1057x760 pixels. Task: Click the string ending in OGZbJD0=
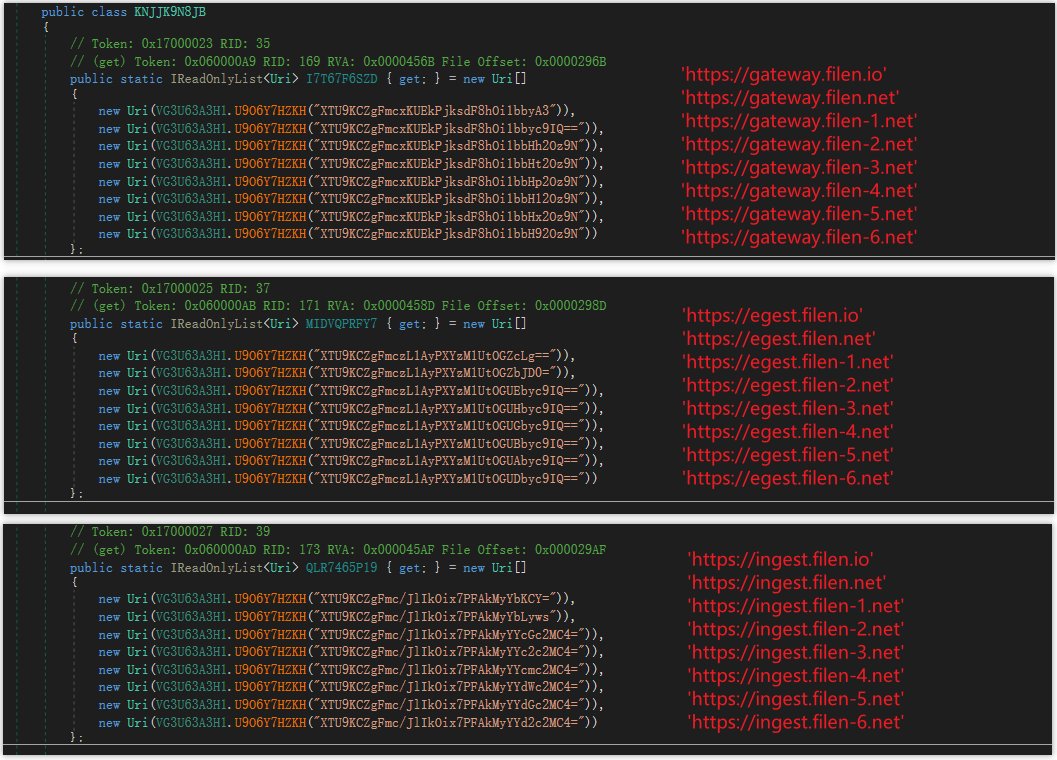[x=435, y=373]
